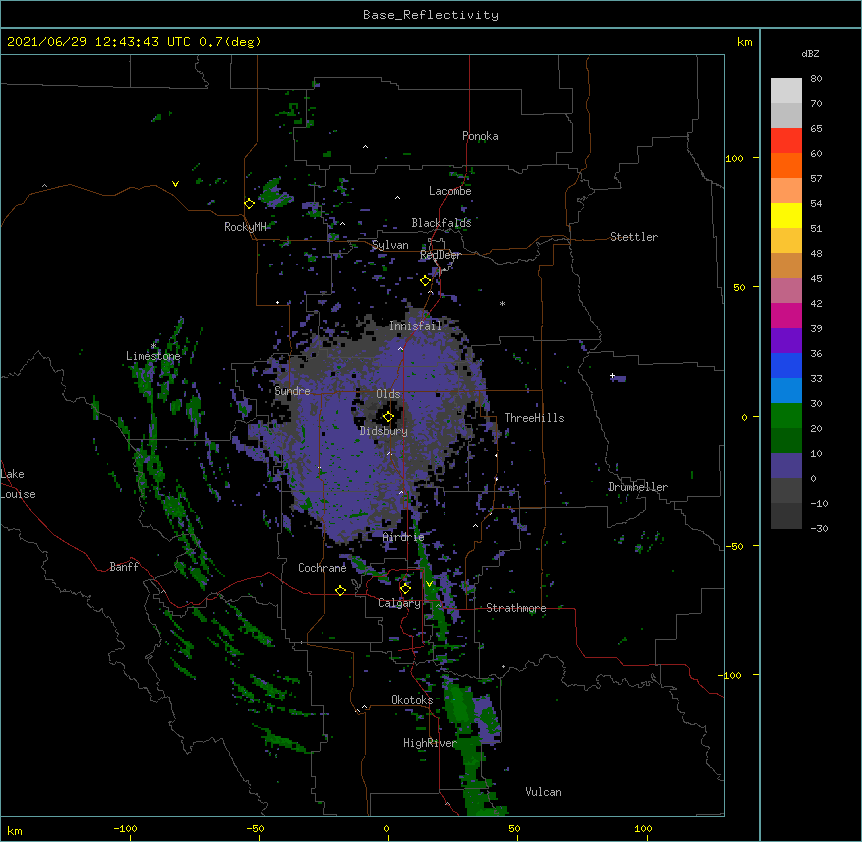Viewport: 862px width, 842px height.
Task: Click the Lacombe town label
Action: point(450,191)
